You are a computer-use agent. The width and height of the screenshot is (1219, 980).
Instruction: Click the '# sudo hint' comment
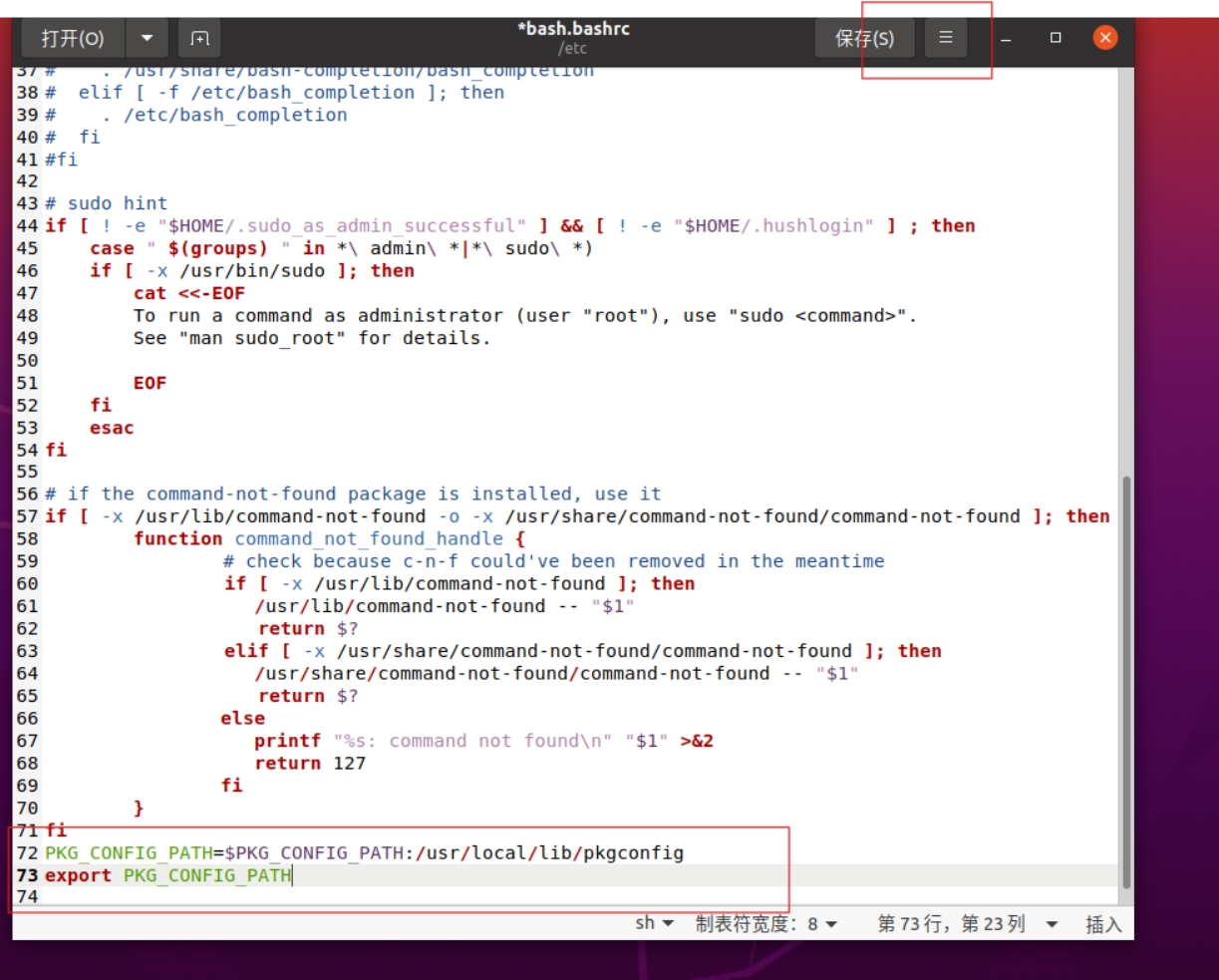pos(106,203)
